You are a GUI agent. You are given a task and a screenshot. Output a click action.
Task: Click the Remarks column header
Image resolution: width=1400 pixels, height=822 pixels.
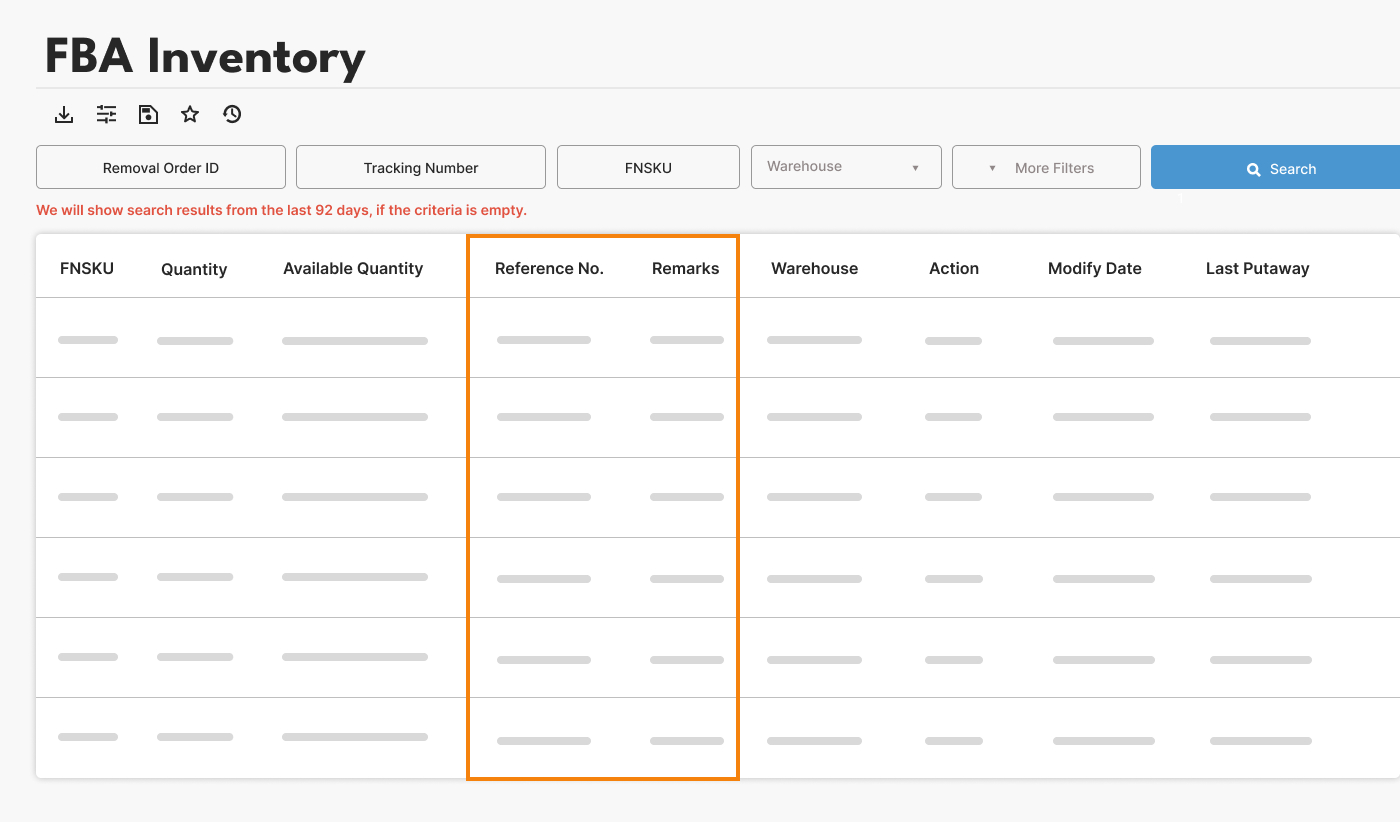click(685, 268)
